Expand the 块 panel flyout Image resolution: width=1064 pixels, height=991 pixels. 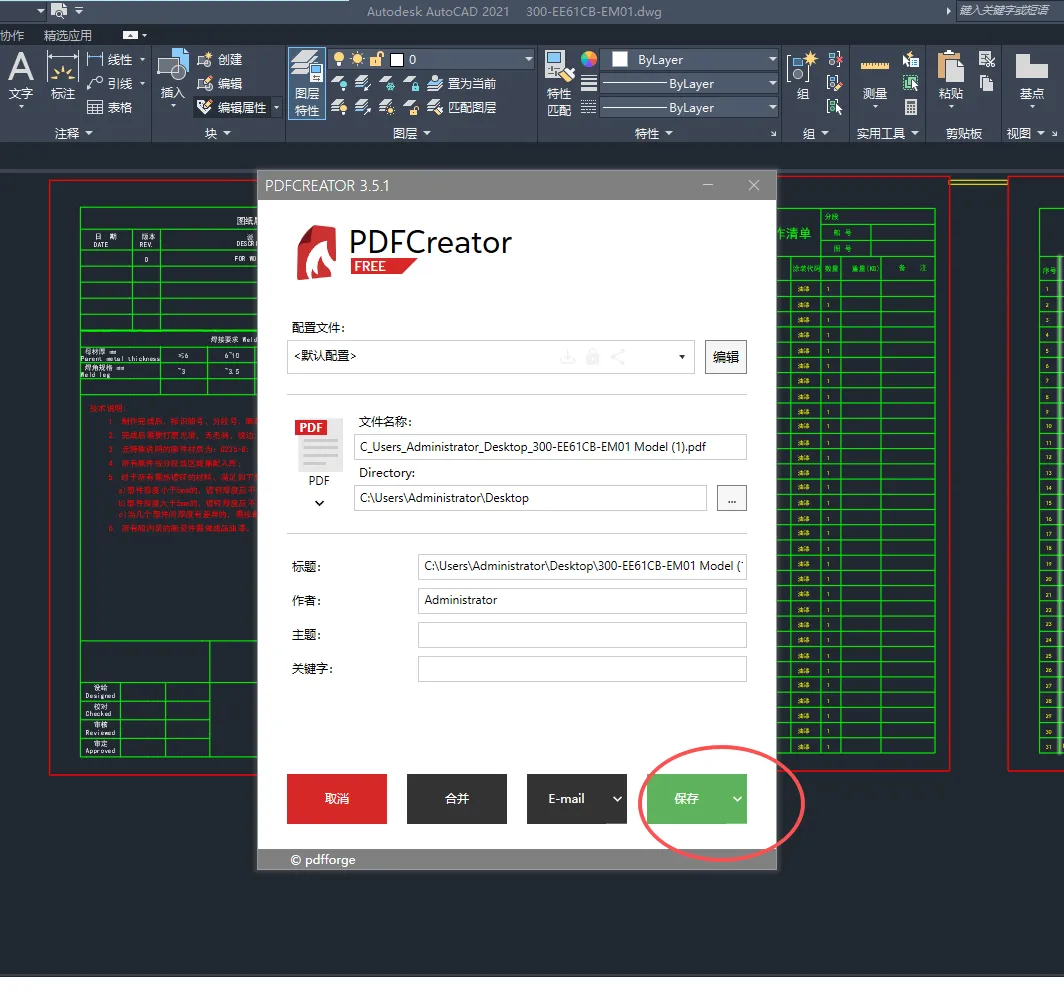point(218,134)
